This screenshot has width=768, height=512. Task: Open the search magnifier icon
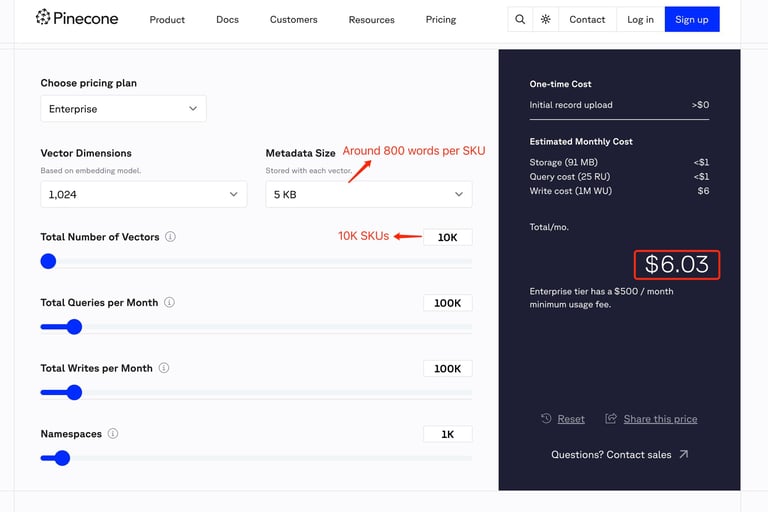pyautogui.click(x=520, y=20)
